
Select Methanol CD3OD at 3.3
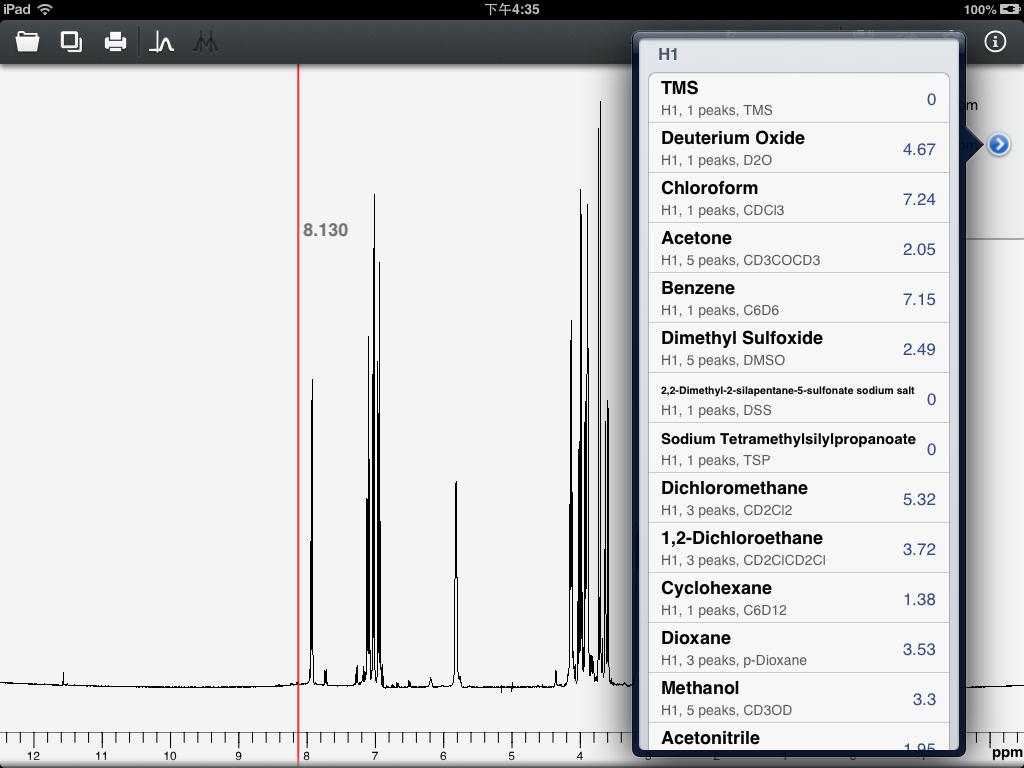[x=798, y=698]
